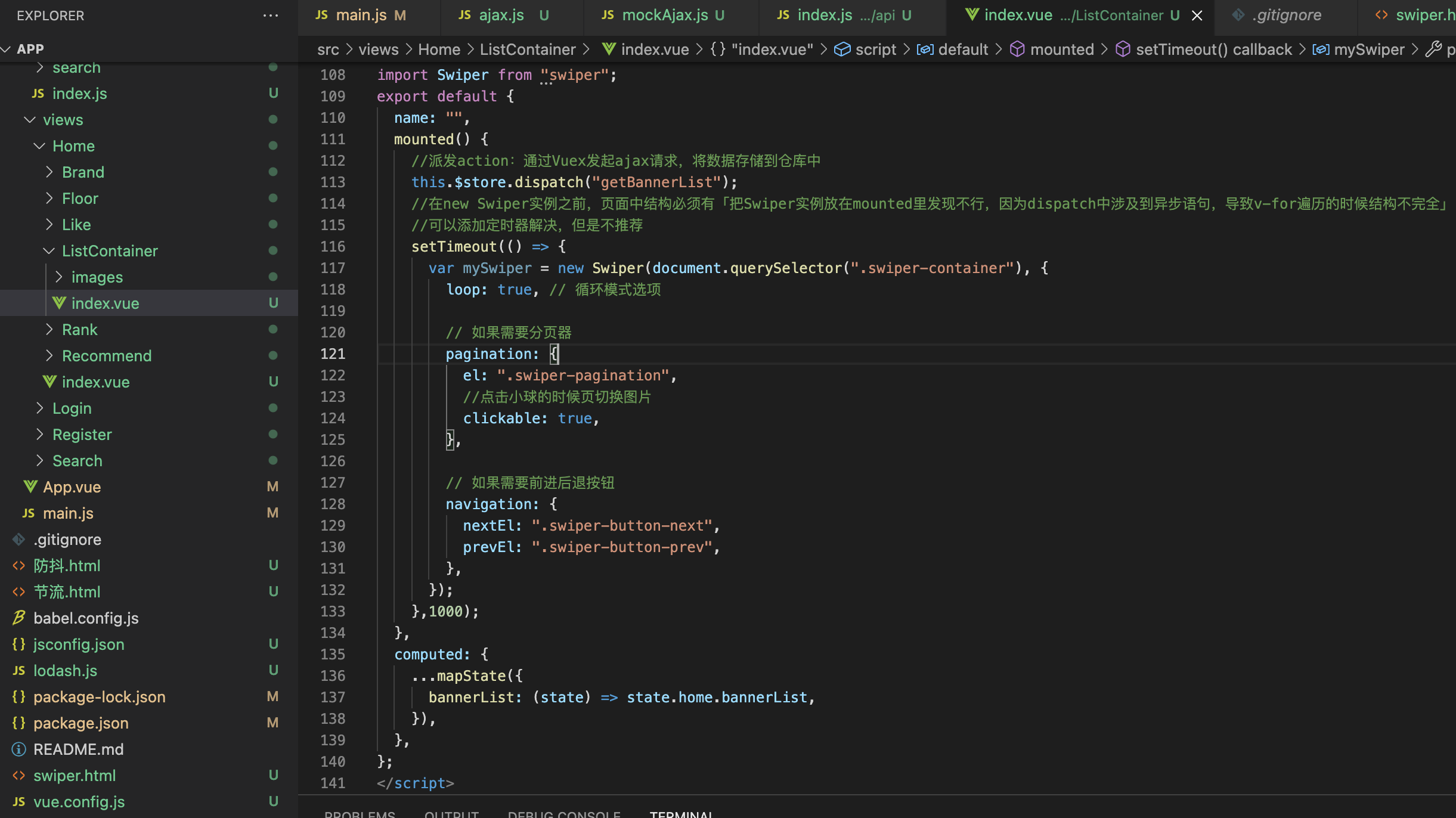Click the Babel icon beside babel.config.js
Viewport: 1456px width, 818px height.
point(19,618)
